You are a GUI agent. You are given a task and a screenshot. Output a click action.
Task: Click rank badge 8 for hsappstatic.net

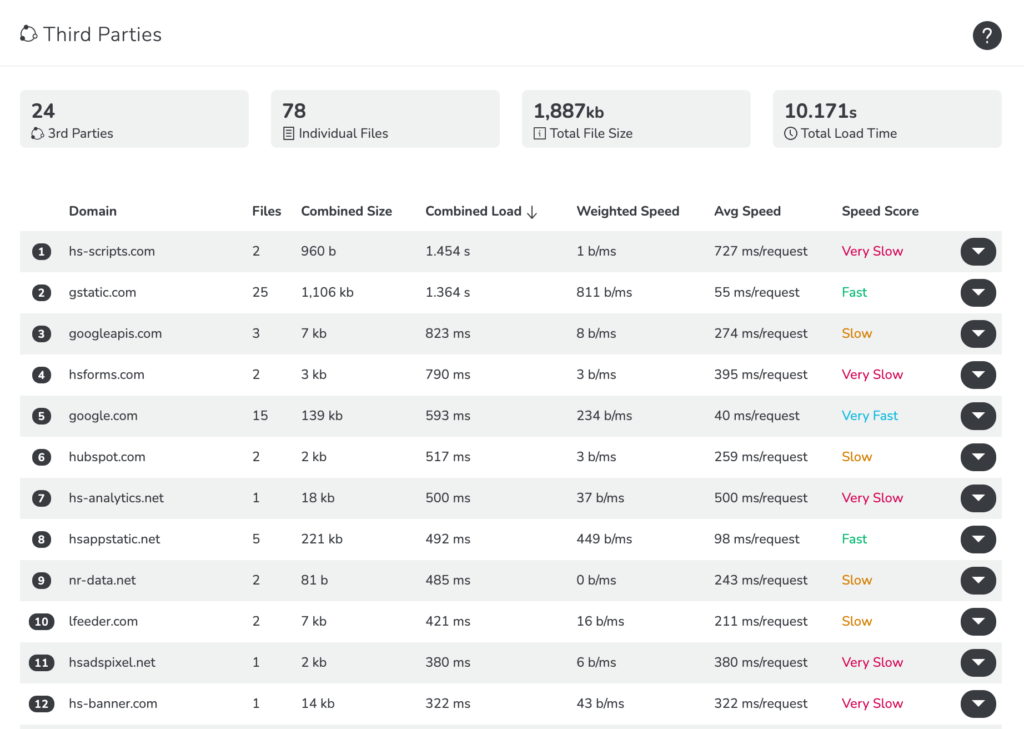pos(41,540)
